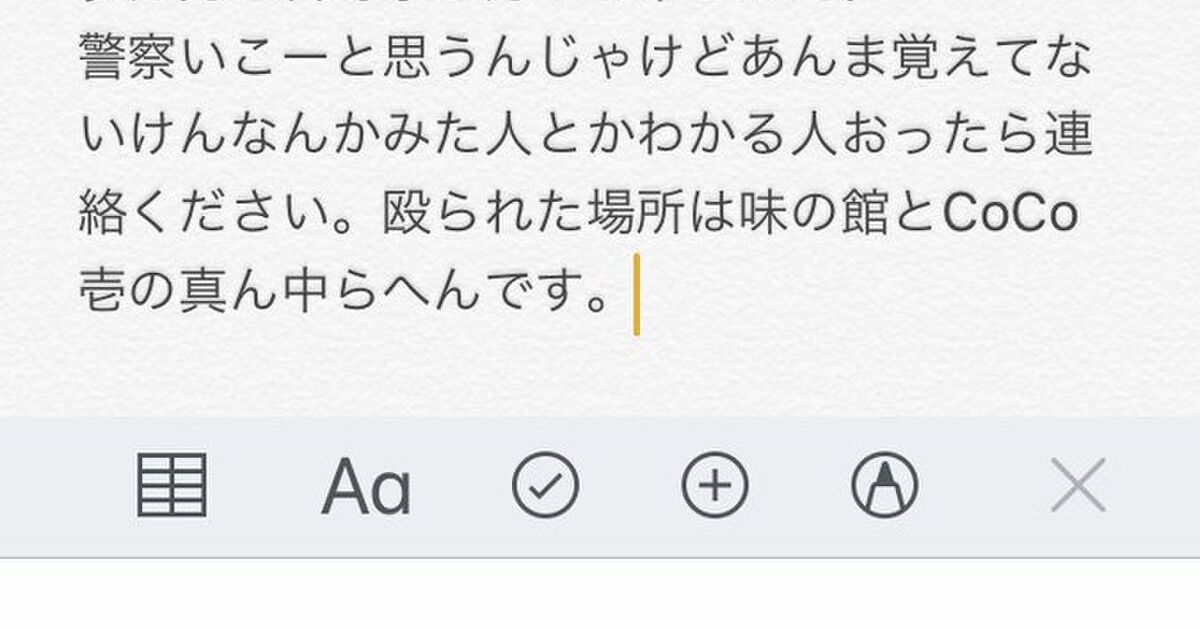Screen dimensions: 1200x630
Task: Tap the white area below the toolbar
Action: pos(600,594)
